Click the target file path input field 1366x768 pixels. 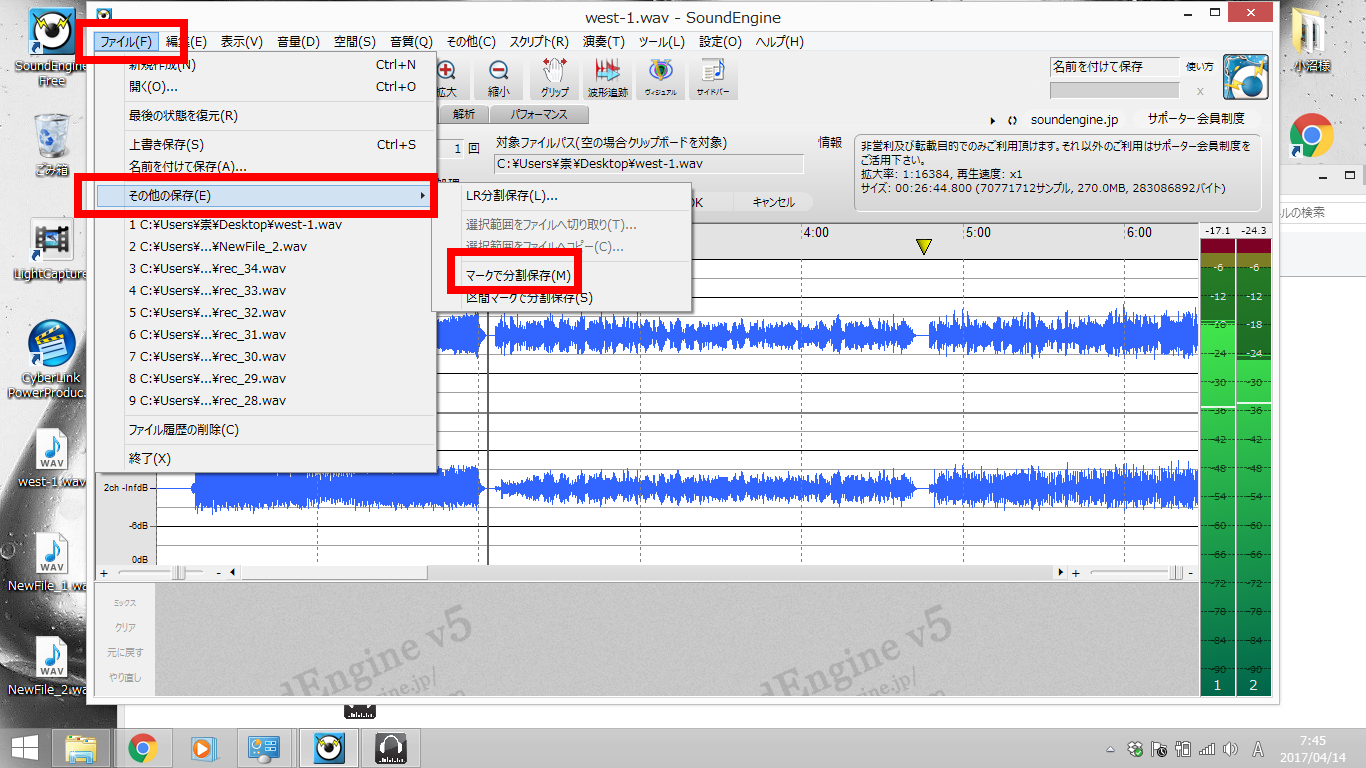tap(649, 164)
